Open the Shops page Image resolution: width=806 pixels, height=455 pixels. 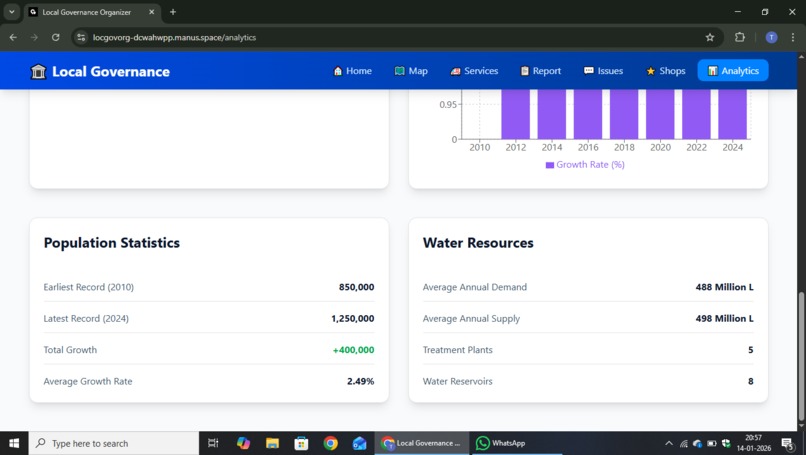(666, 71)
